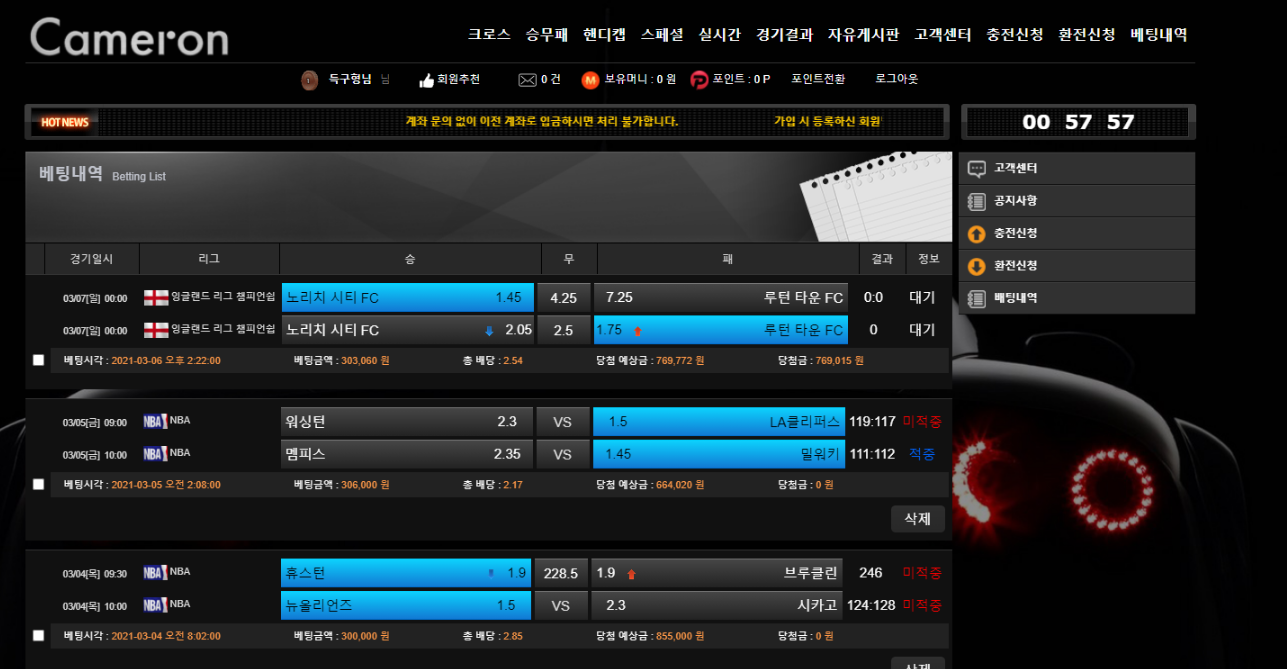Click the 포인트전환 link
Viewport: 1287px width, 669px height.
tap(818, 79)
